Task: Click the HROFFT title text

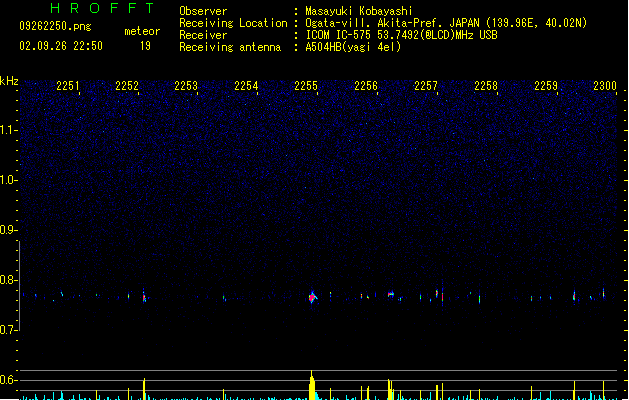Action: 103,8
